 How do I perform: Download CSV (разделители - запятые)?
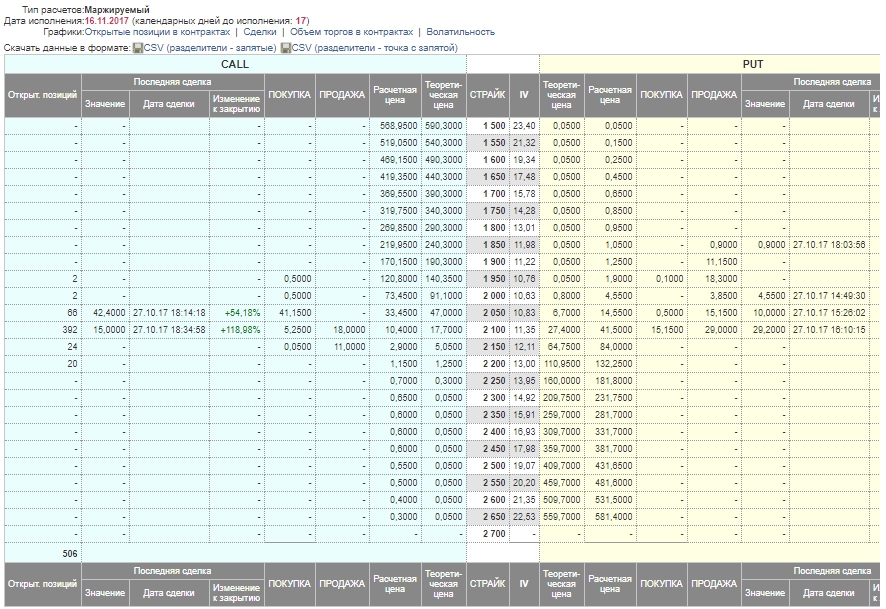click(210, 48)
